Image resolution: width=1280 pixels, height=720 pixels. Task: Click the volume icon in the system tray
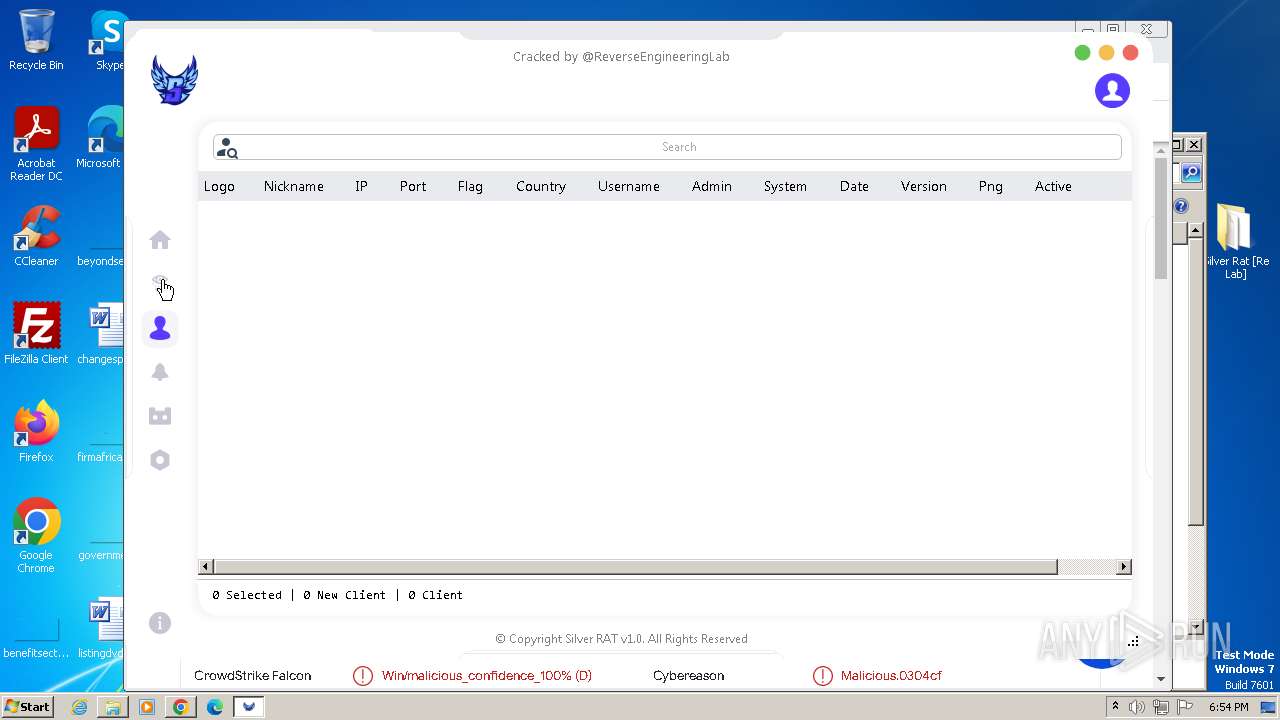tap(1137, 707)
